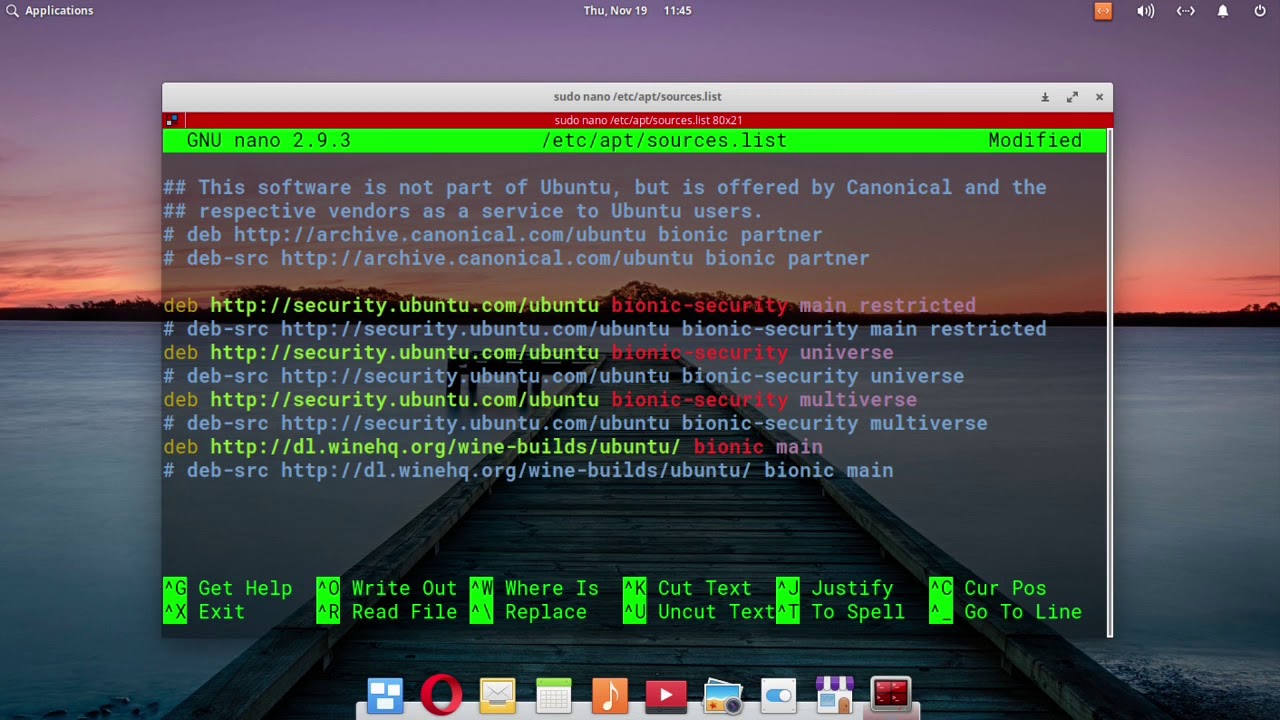Click the '^T To Spell' shortcut
This screenshot has width=1280, height=720.
coord(840,612)
